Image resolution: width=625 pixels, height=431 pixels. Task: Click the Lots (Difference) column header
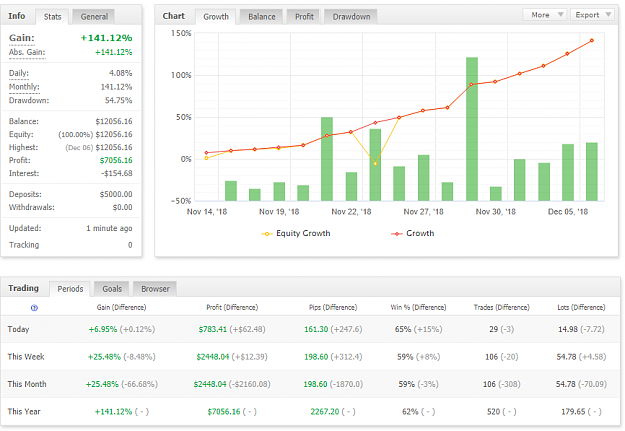pos(581,307)
